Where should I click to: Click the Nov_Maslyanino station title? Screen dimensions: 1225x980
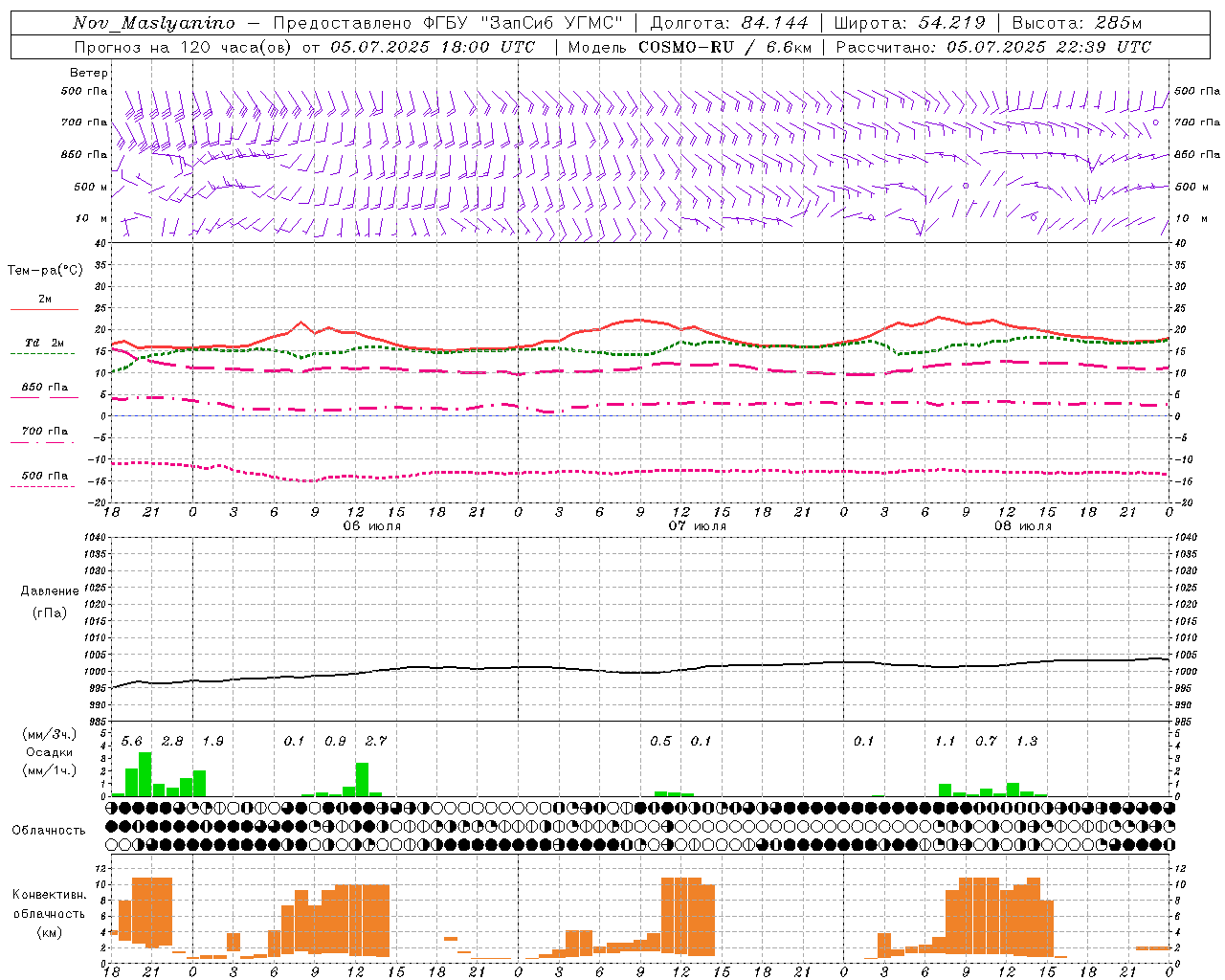153,23
